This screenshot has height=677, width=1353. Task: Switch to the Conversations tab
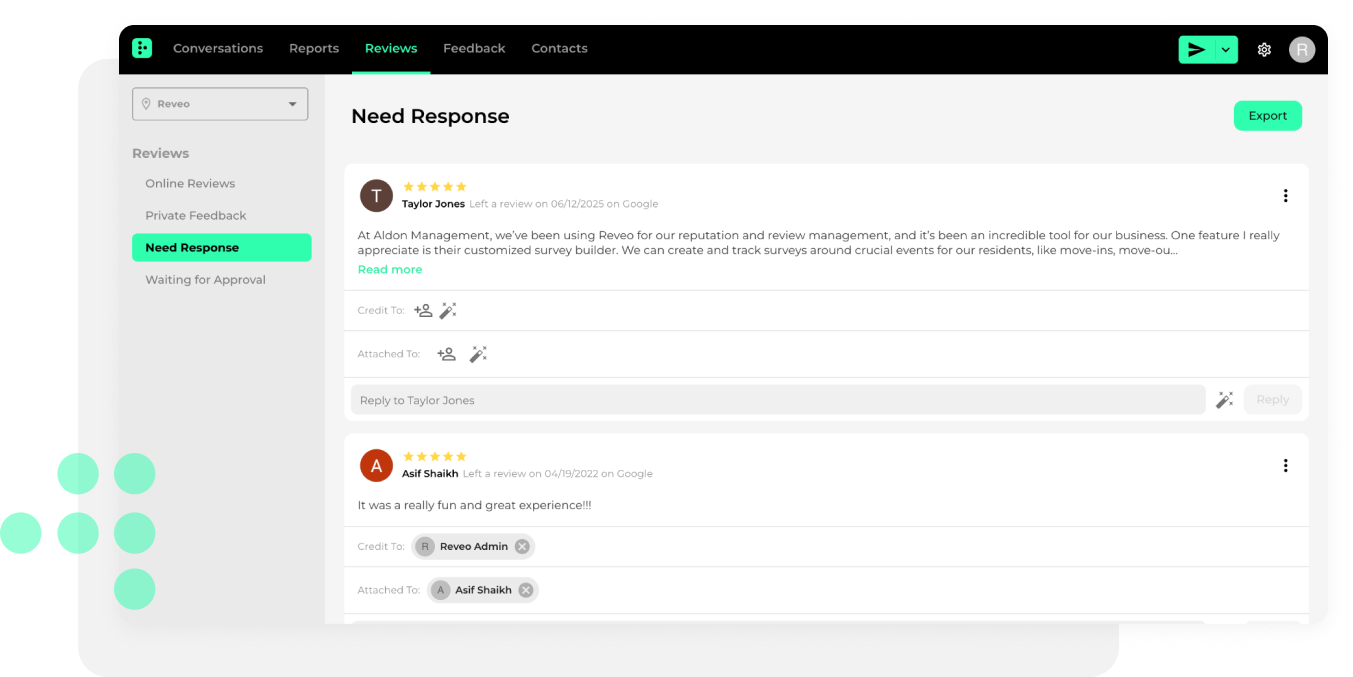[x=218, y=48]
